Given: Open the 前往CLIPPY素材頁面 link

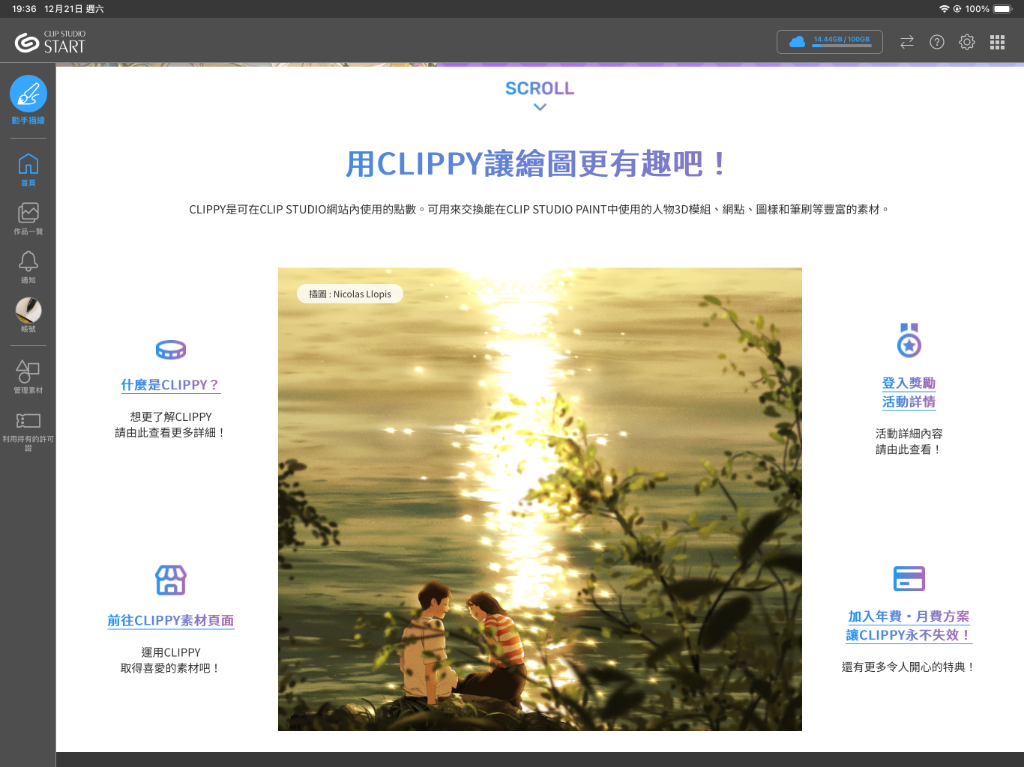Looking at the screenshot, I should [x=170, y=621].
